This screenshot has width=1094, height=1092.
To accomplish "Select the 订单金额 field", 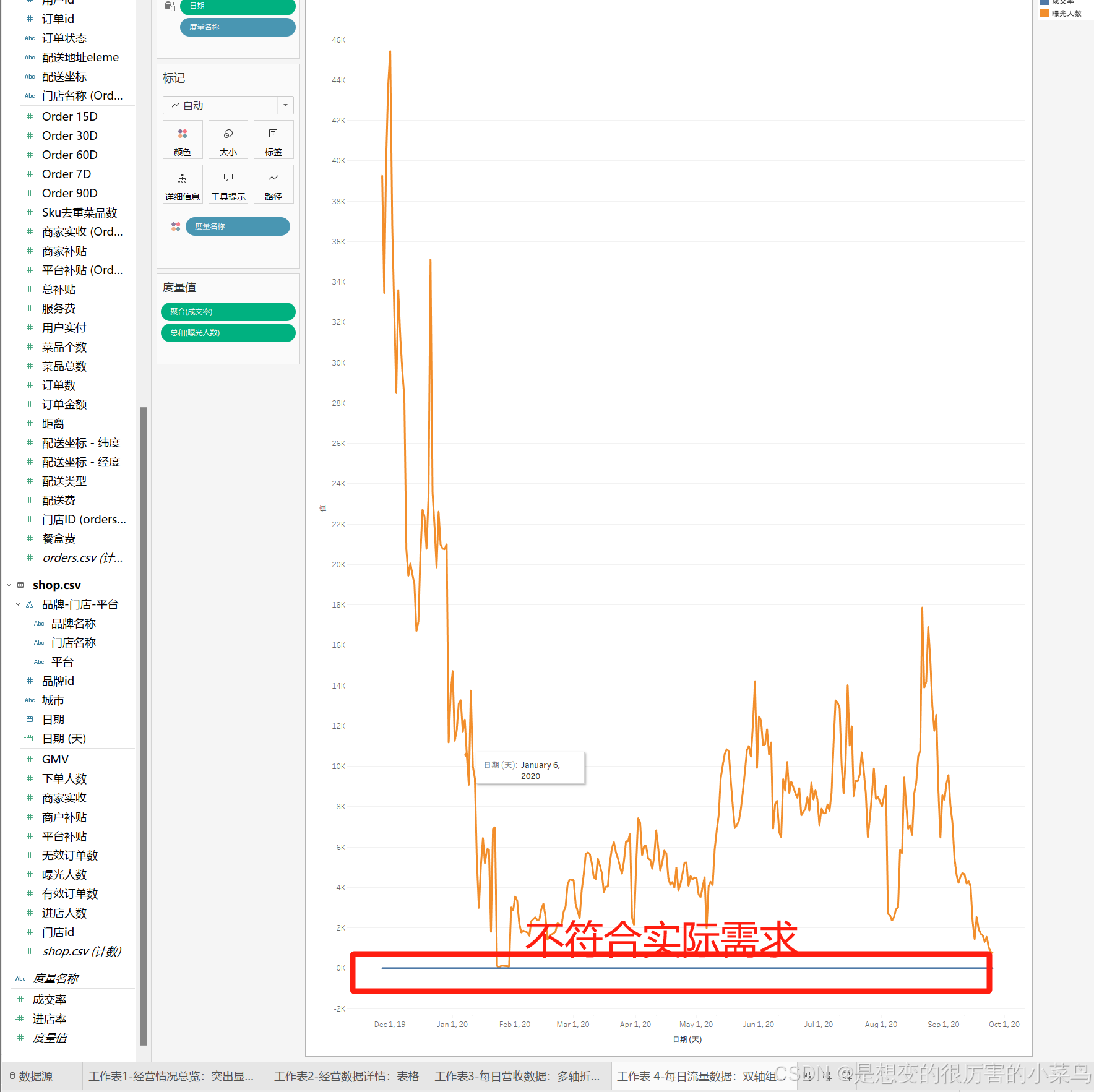I will [x=64, y=405].
